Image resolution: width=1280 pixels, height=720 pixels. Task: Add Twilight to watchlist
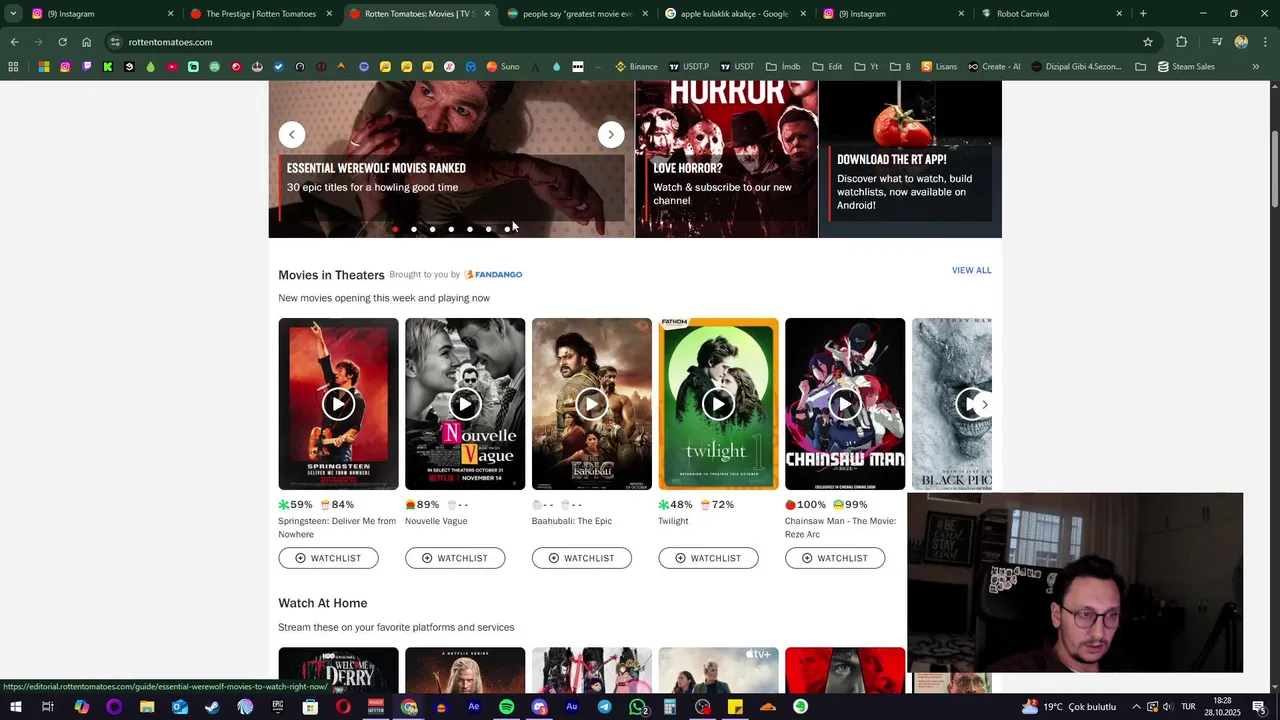coord(708,558)
